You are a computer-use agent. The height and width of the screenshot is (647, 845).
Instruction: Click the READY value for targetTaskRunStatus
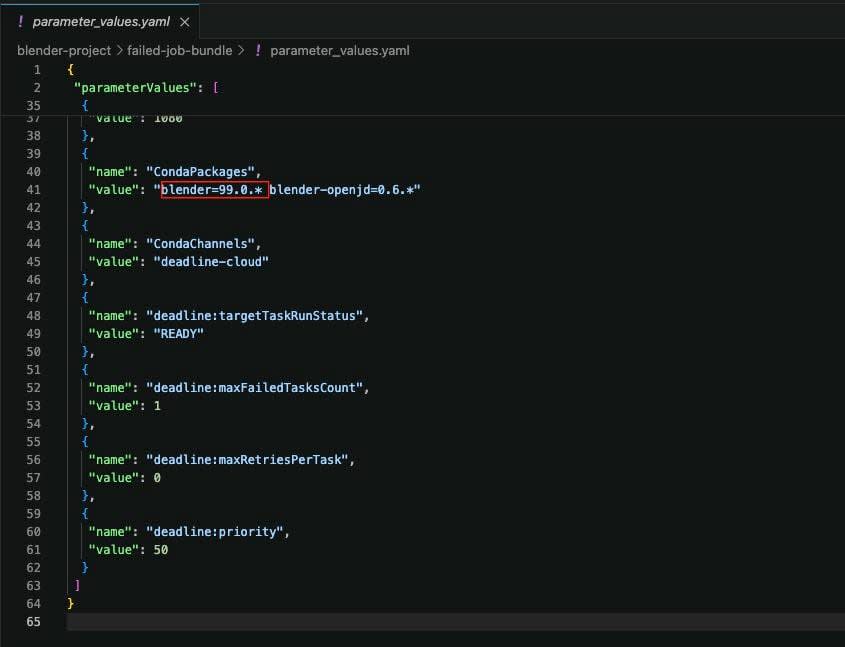(179, 333)
